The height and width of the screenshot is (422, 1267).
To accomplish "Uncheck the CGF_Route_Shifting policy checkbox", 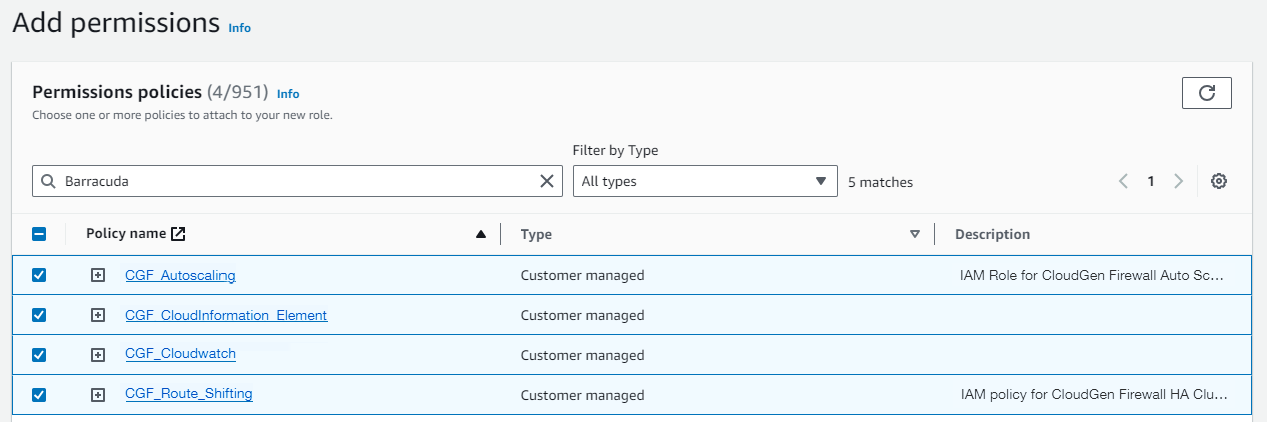I will (39, 394).
